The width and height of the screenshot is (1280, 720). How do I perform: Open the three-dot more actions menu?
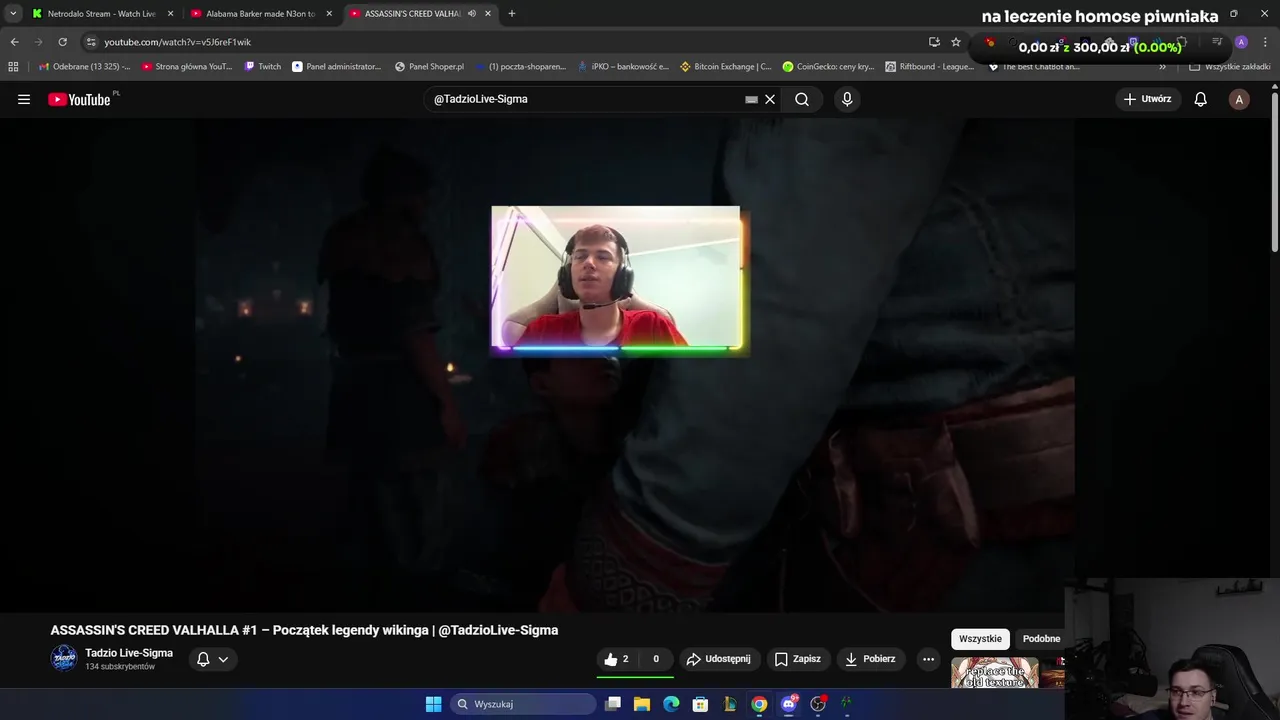[x=928, y=659]
